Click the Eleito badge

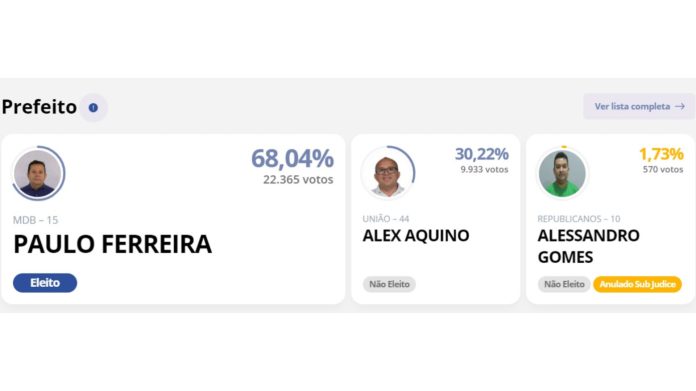[x=45, y=283]
